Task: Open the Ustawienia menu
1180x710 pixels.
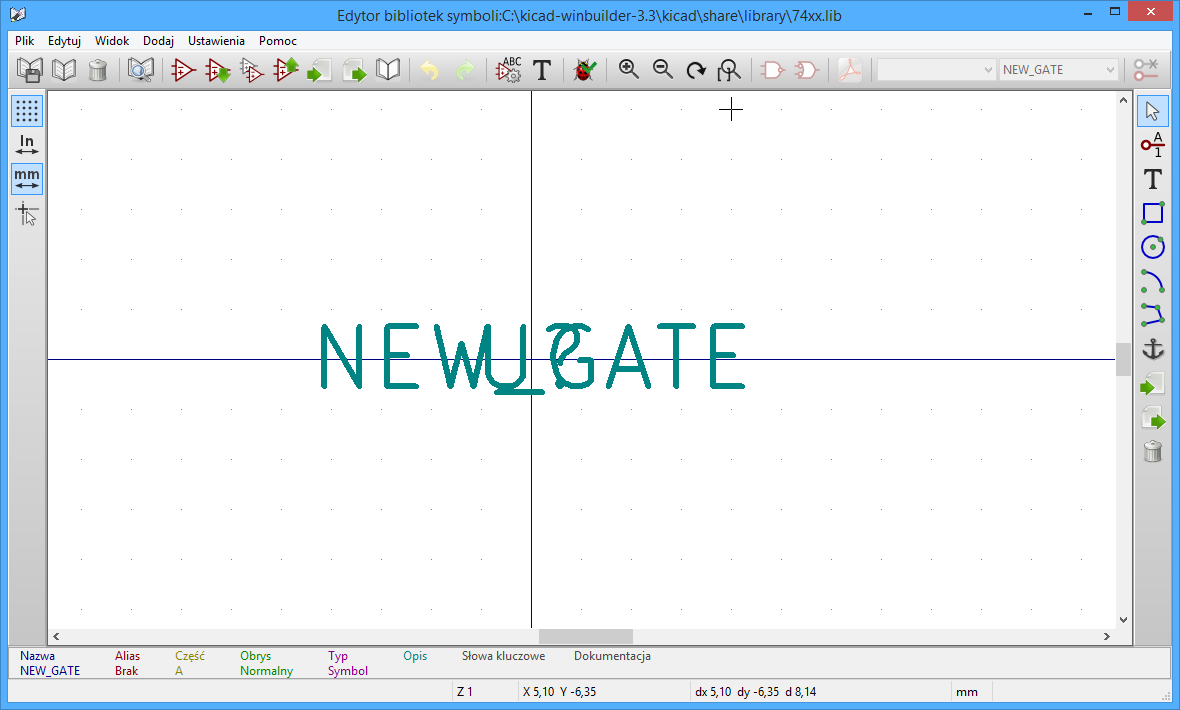Action: click(x=216, y=41)
